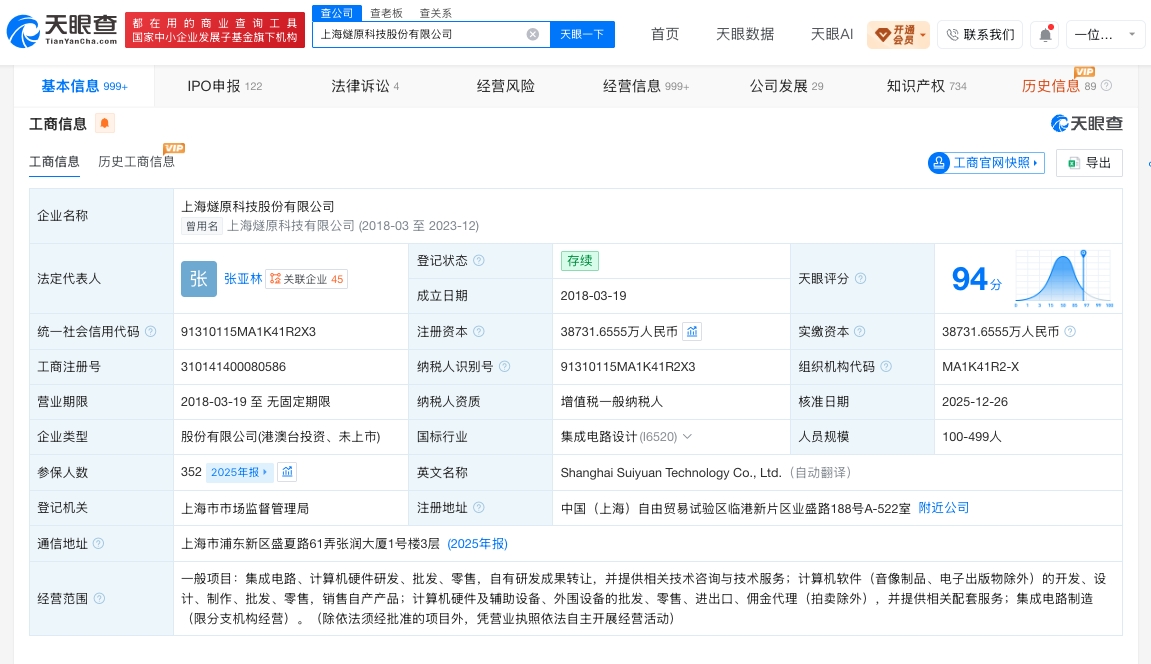
Task: Click the 天眼一下 search button
Action: pos(582,34)
